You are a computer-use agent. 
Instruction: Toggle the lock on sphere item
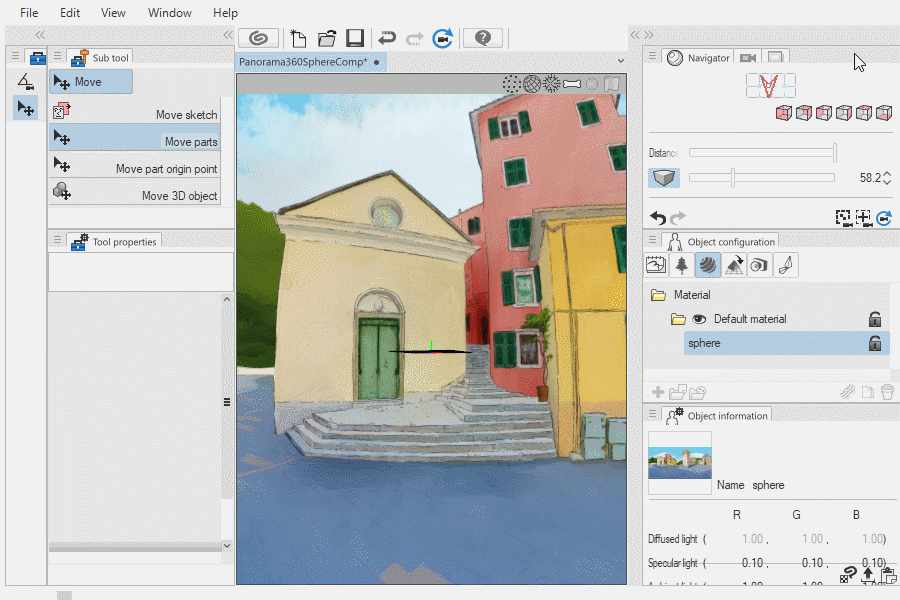click(875, 343)
